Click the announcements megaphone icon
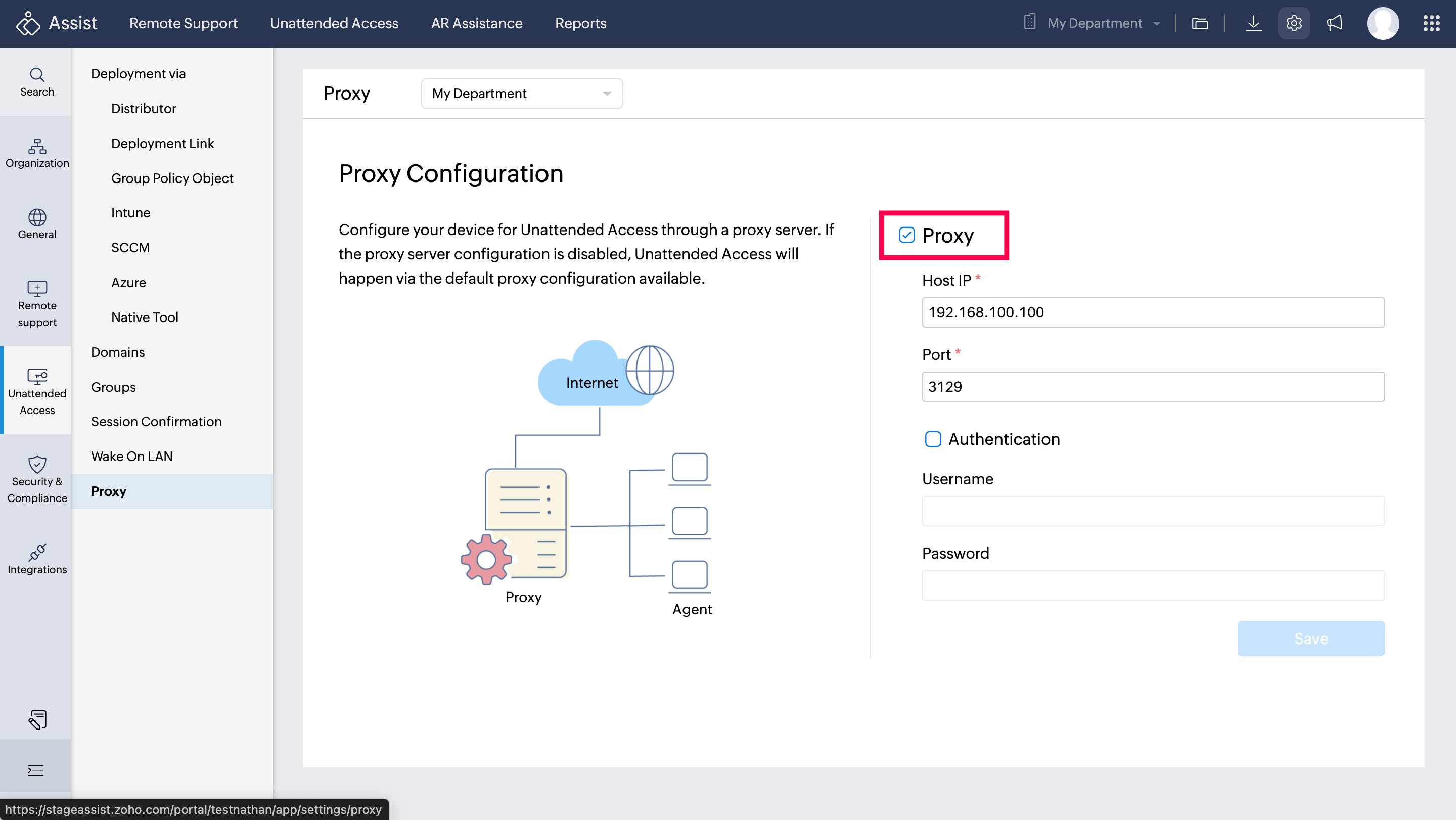 click(x=1334, y=23)
